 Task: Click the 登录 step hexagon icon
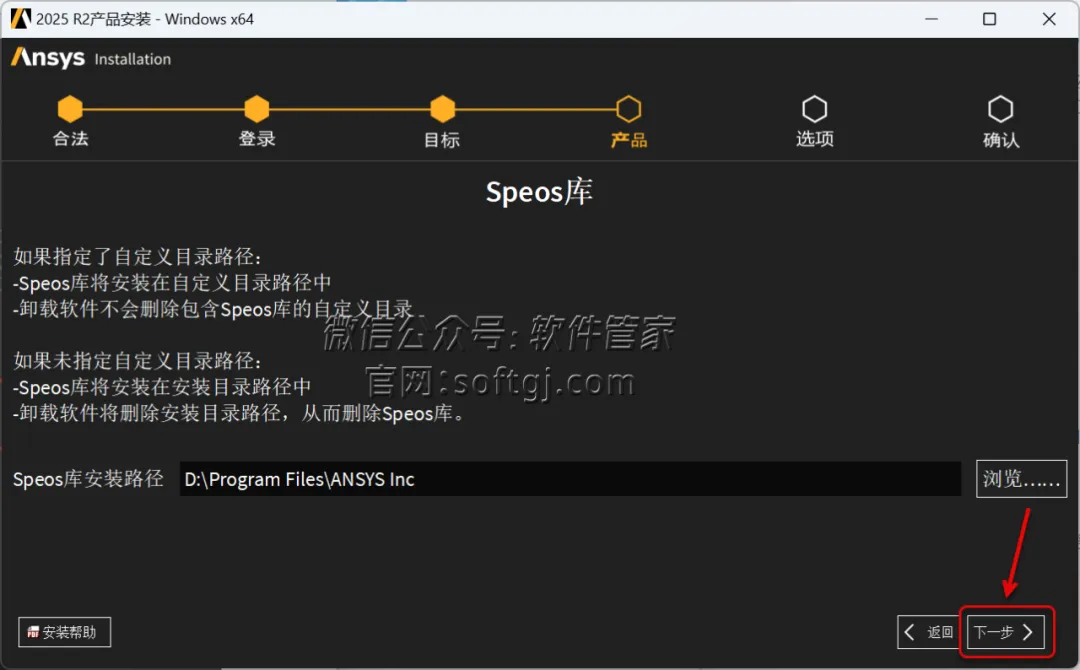256,109
